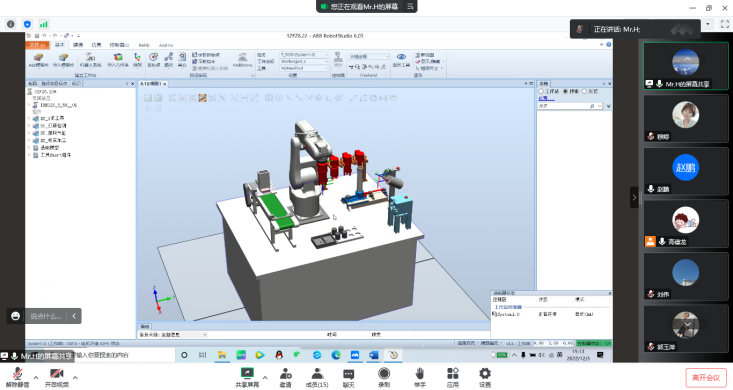Open the MyNewTool tool dropdown
The width and height of the screenshot is (733, 390).
tap(304, 68)
